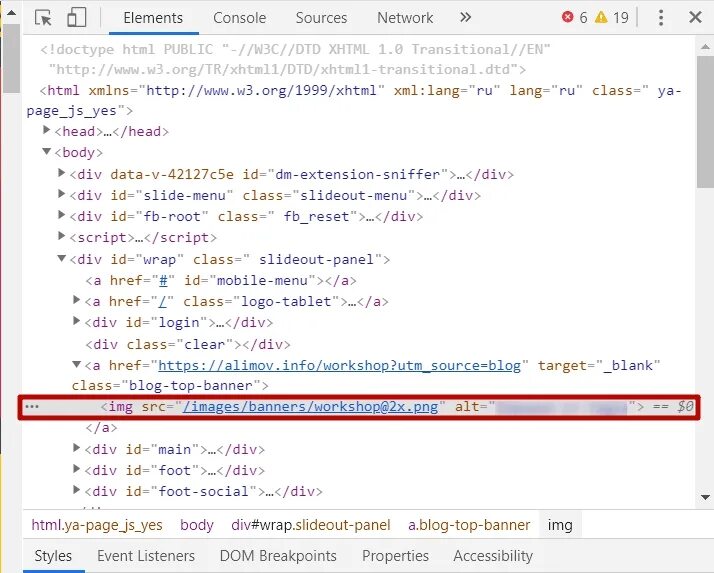Collapse the body node
Viewport: 714px width, 573px height.
pyautogui.click(x=46, y=151)
